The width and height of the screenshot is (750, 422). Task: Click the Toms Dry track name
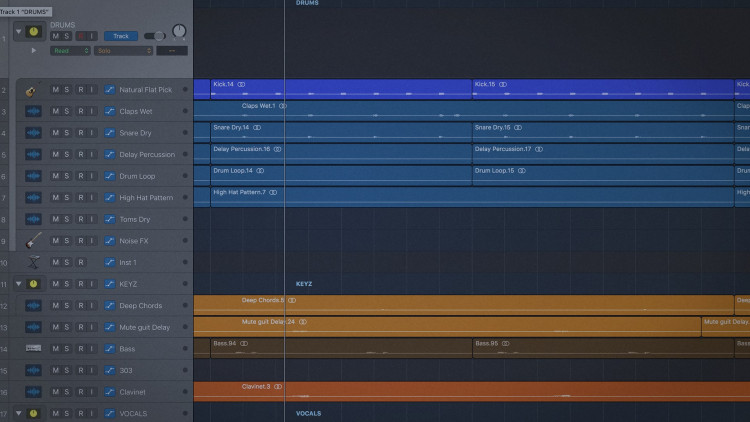point(135,220)
